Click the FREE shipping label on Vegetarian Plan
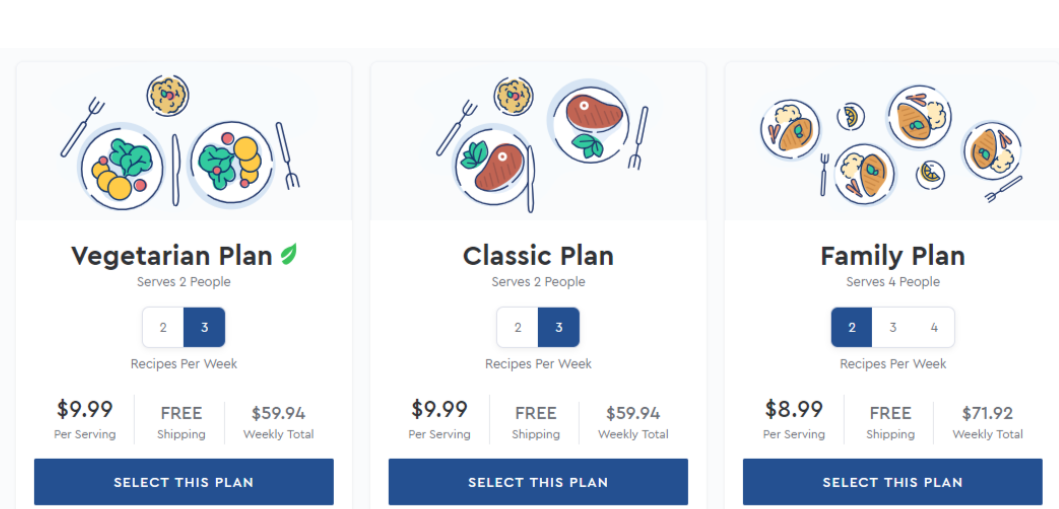Screen dimensions: 1059x509 (x=181, y=413)
